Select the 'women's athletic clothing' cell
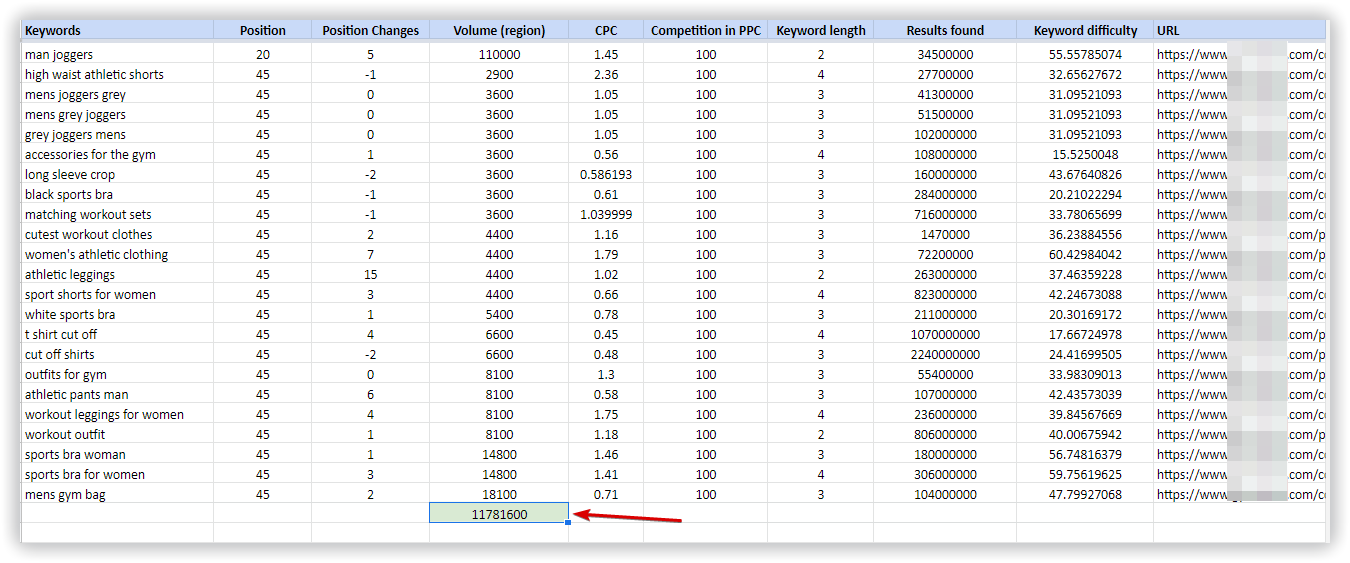 point(117,254)
